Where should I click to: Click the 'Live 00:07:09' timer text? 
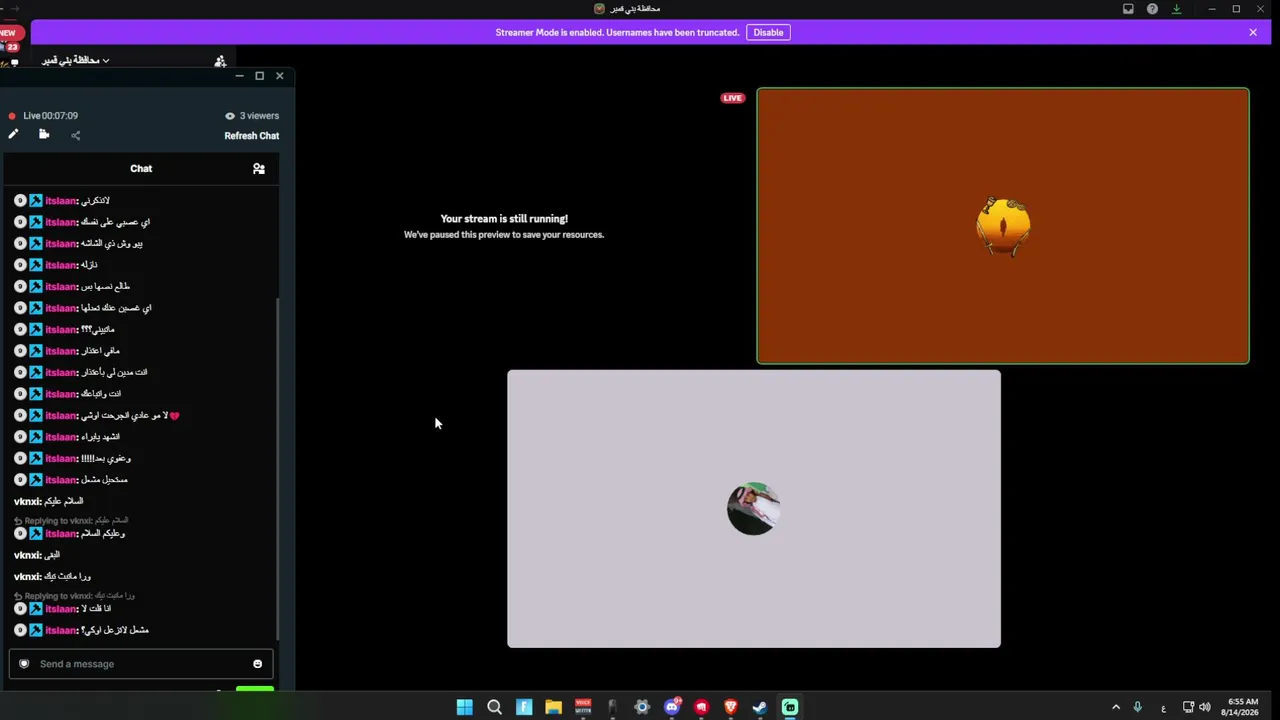pos(50,116)
